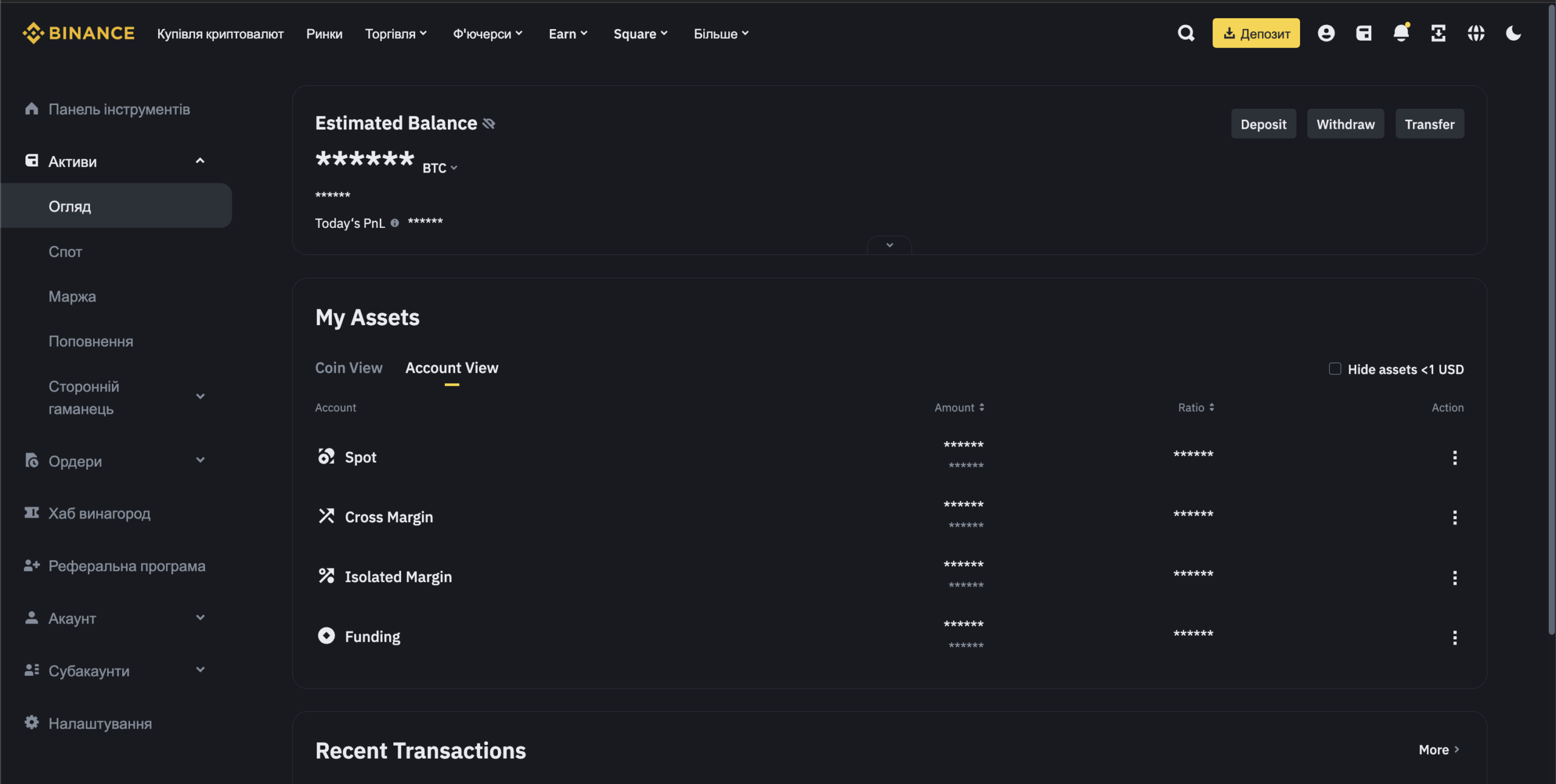Check the Hide assets <1 USD box

[1335, 369]
